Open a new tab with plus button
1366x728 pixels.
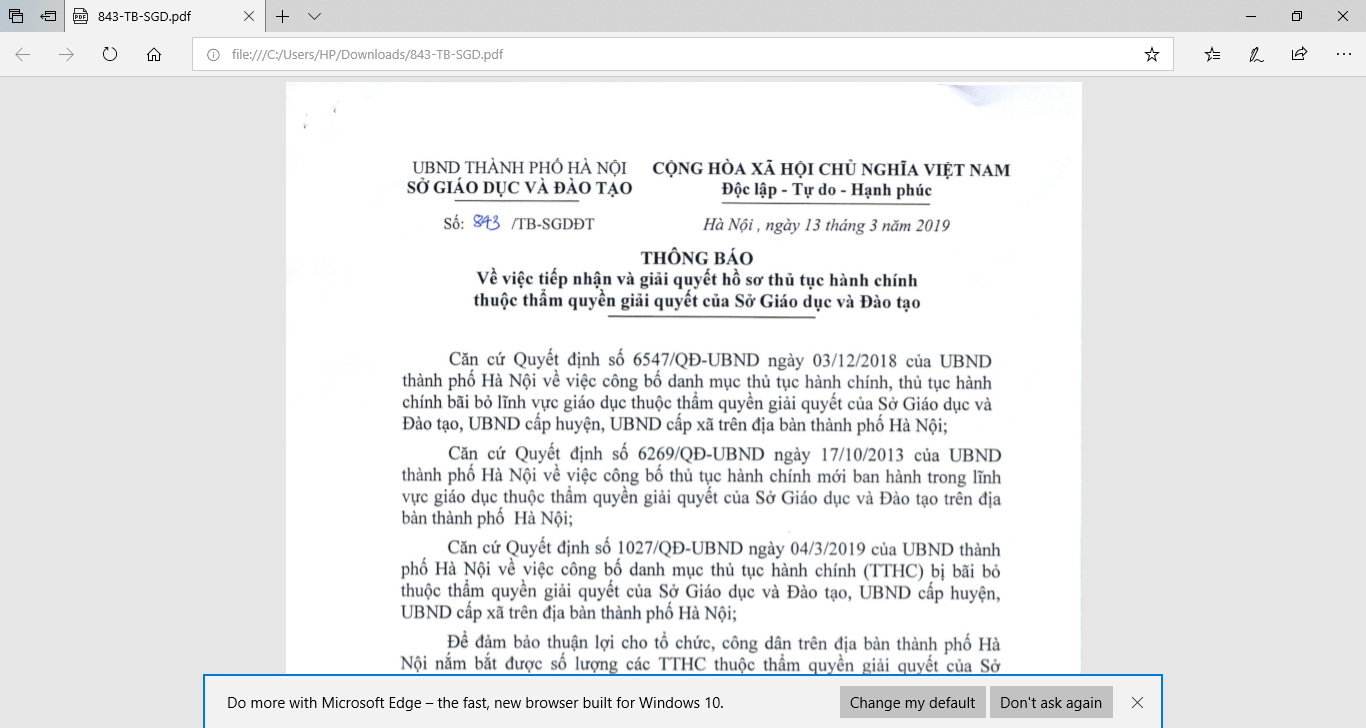point(283,17)
